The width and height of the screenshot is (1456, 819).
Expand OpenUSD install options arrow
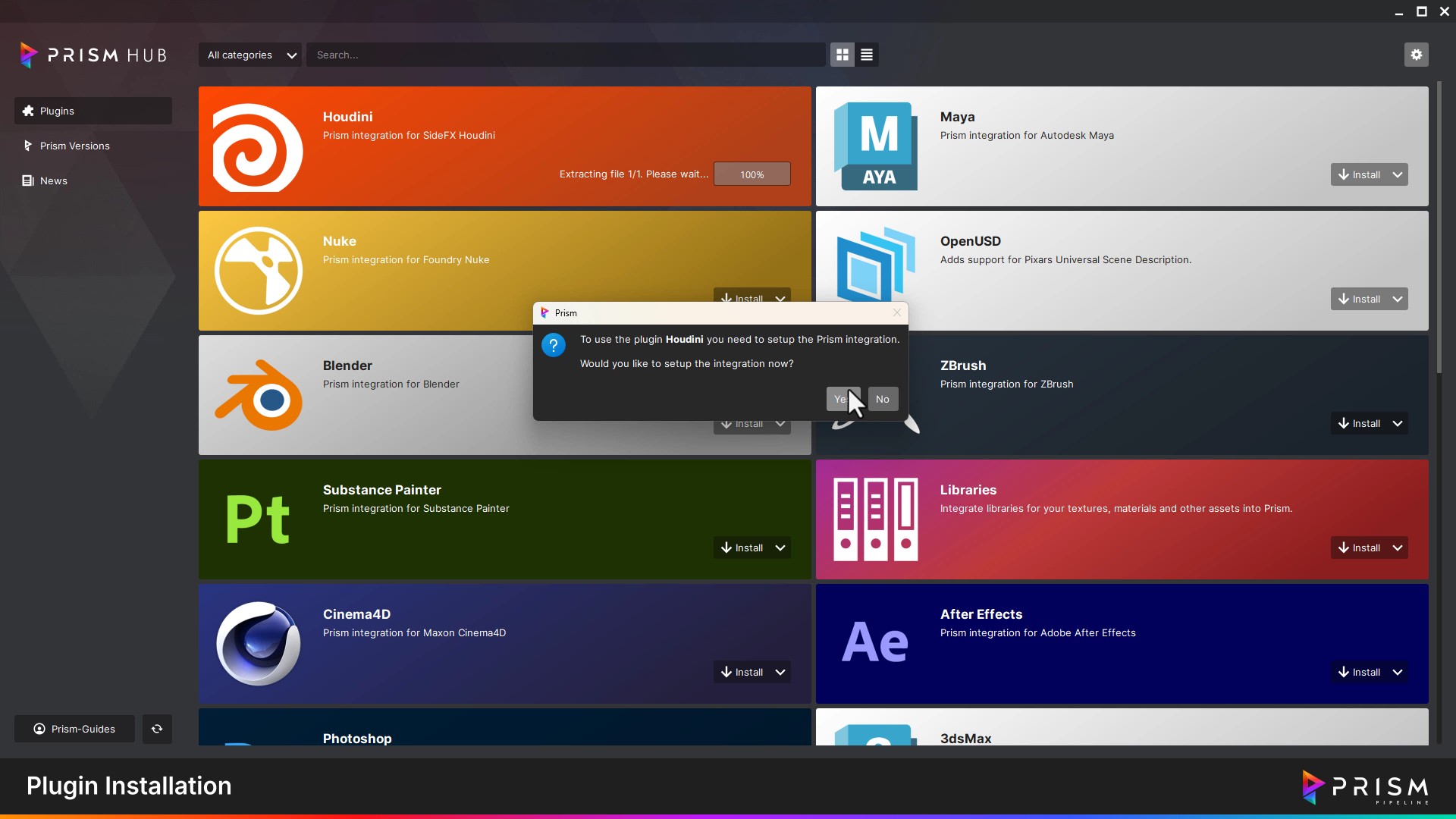(x=1398, y=299)
